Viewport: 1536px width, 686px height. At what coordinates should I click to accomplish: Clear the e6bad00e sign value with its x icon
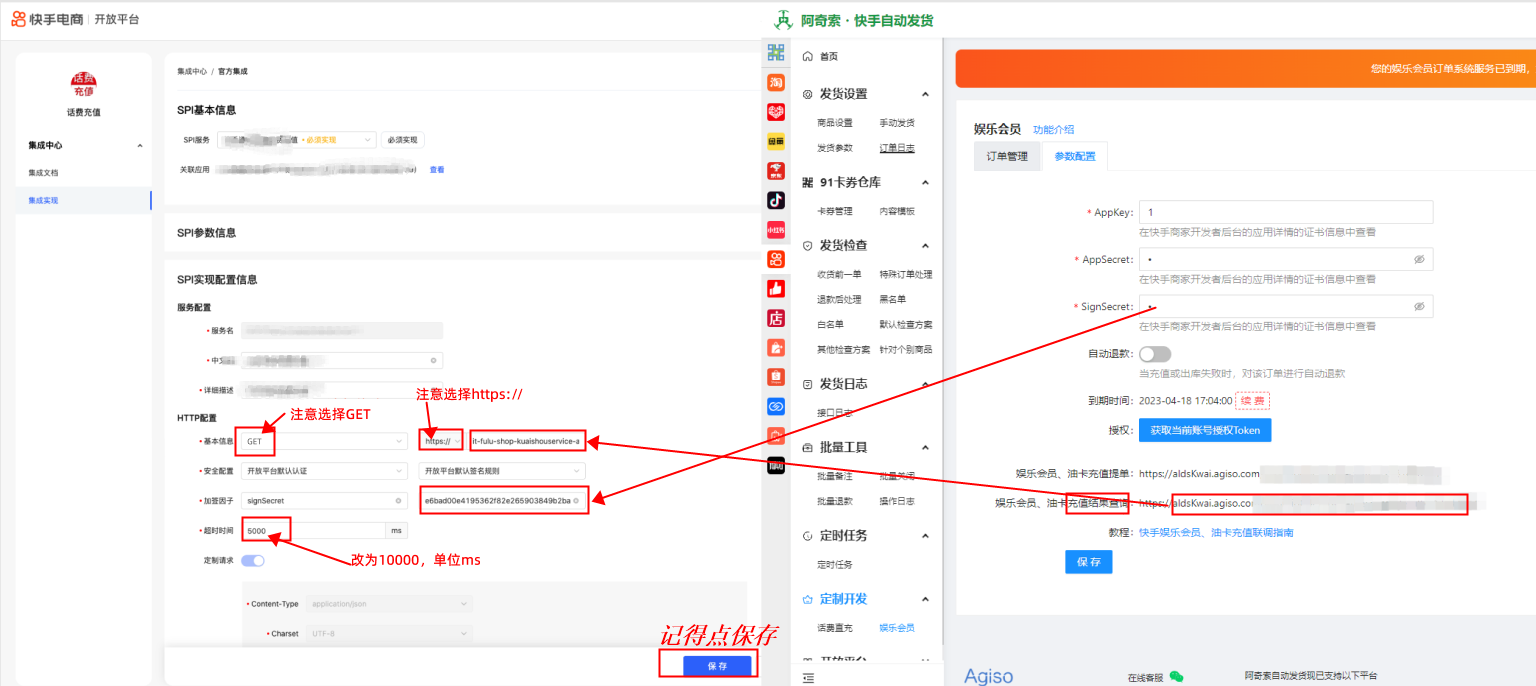[576, 499]
